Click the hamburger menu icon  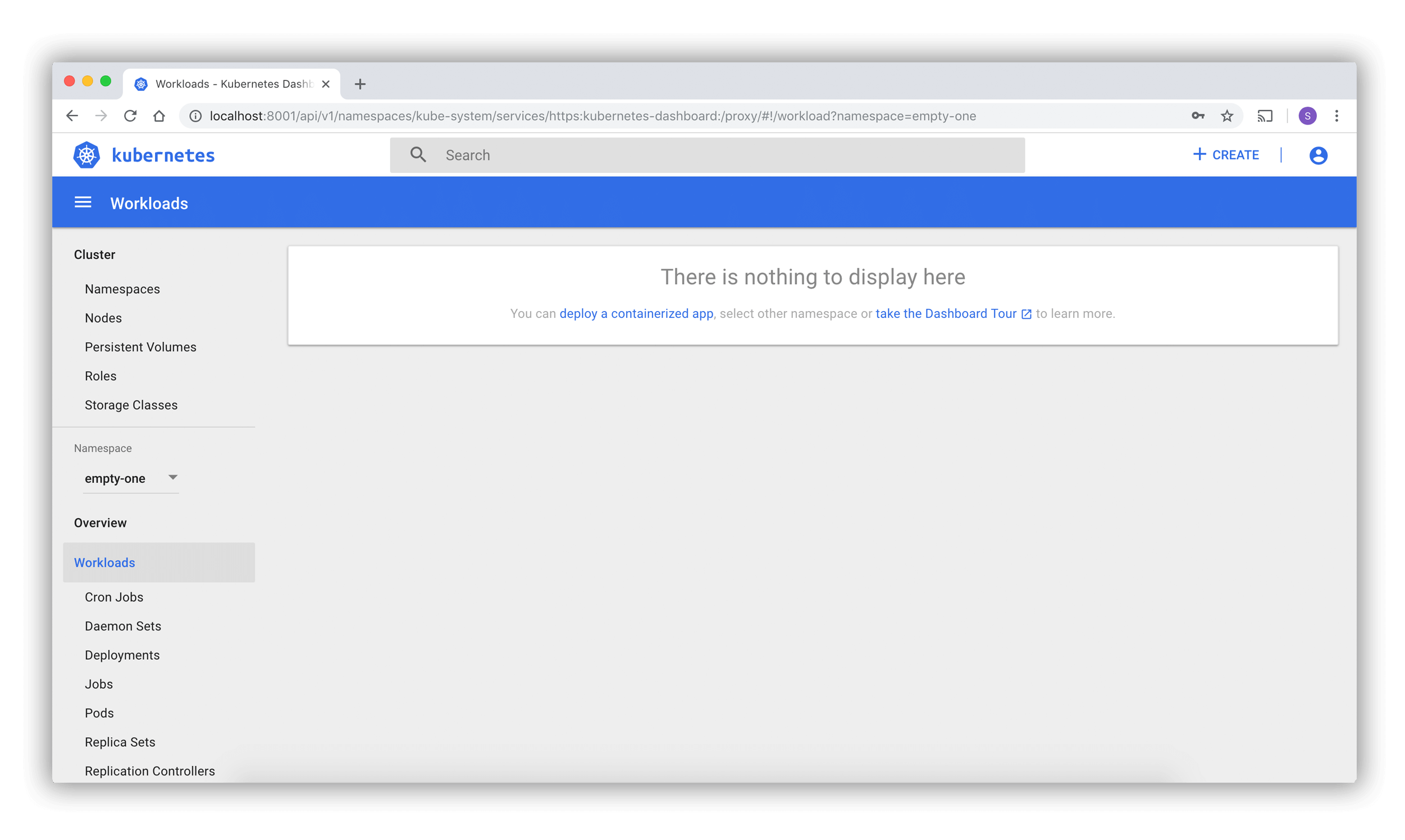click(84, 203)
